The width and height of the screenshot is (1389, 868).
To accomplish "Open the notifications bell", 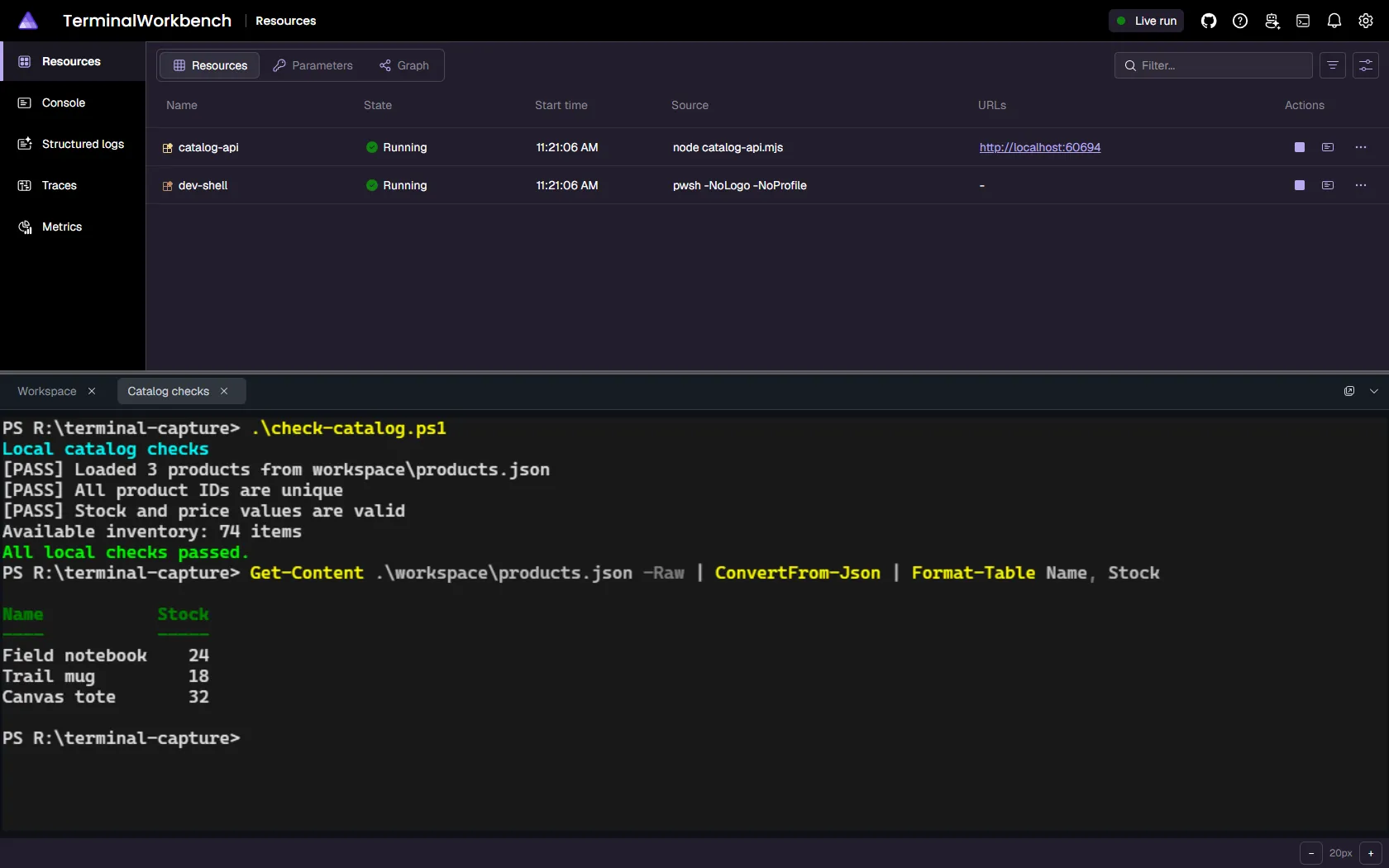I will (x=1334, y=21).
